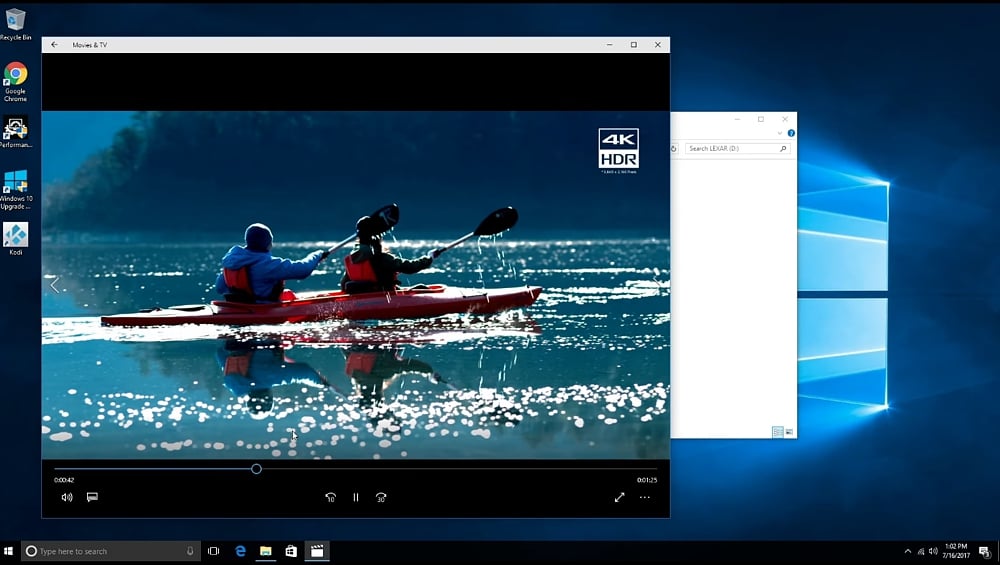Pause the video playback

(356, 497)
